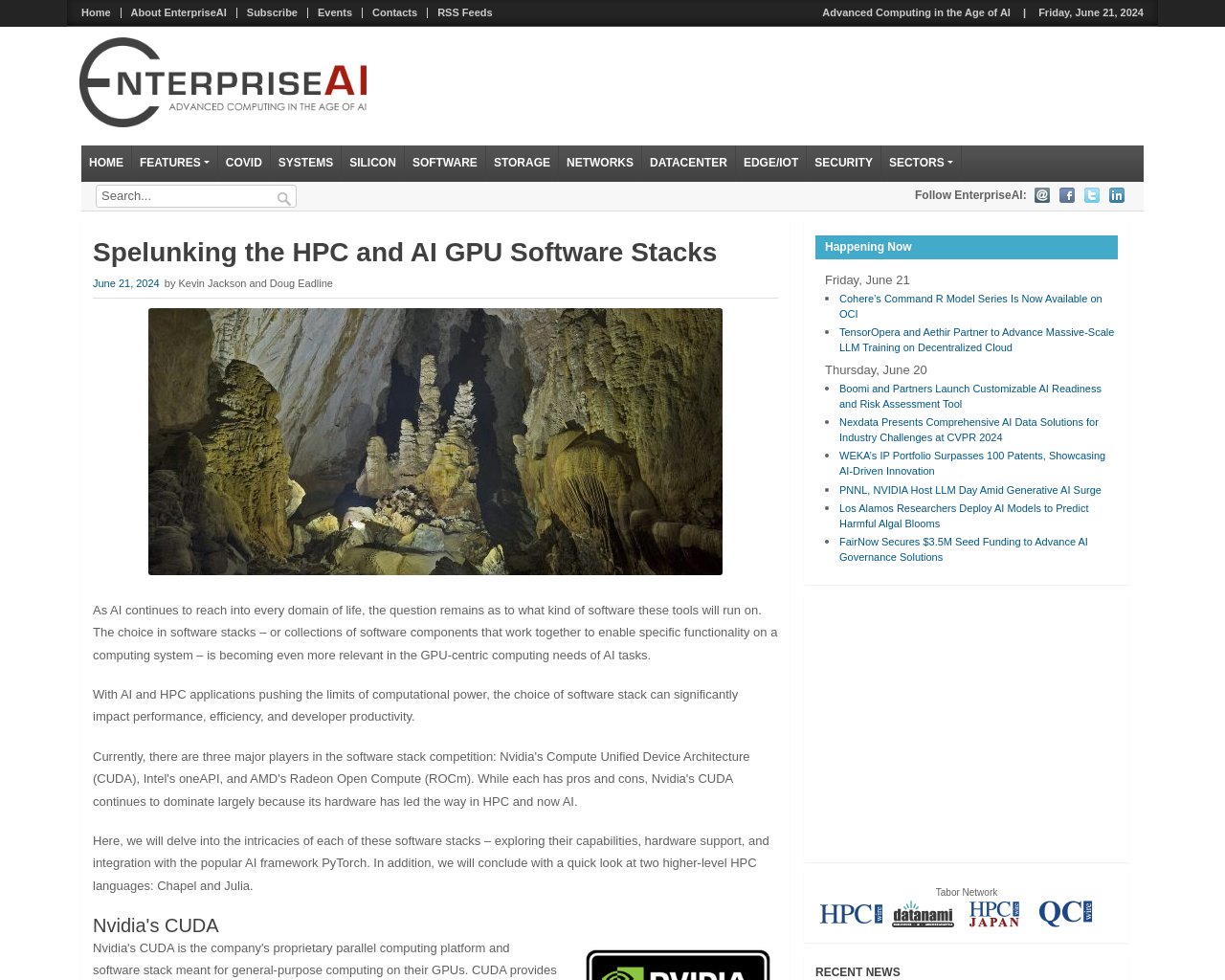Click the Subscribe link in the top bar
Image resolution: width=1225 pixels, height=980 pixels.
tap(272, 12)
